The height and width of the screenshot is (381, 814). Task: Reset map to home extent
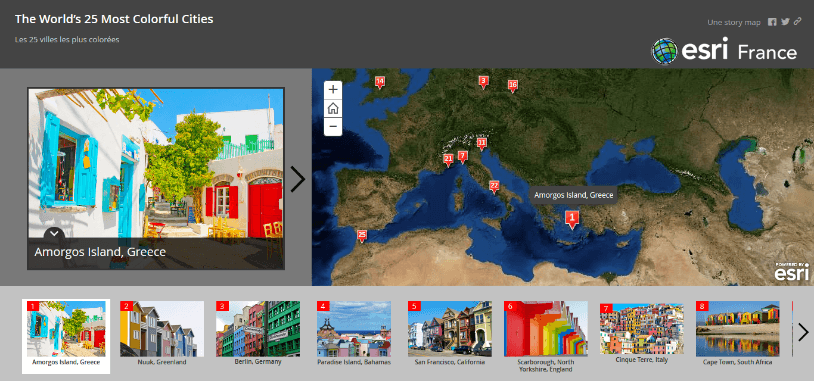[333, 108]
